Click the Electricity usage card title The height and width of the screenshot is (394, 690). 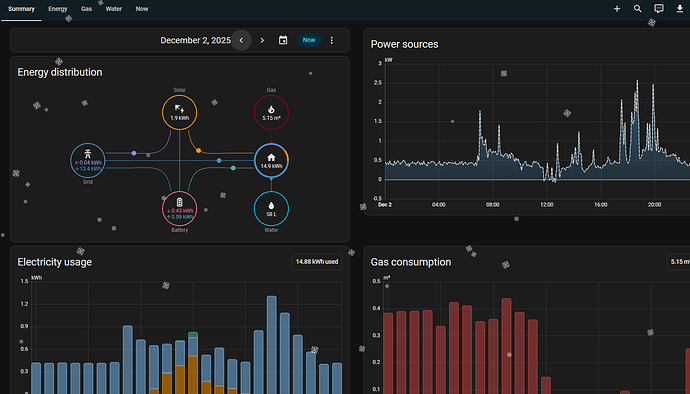(55, 262)
